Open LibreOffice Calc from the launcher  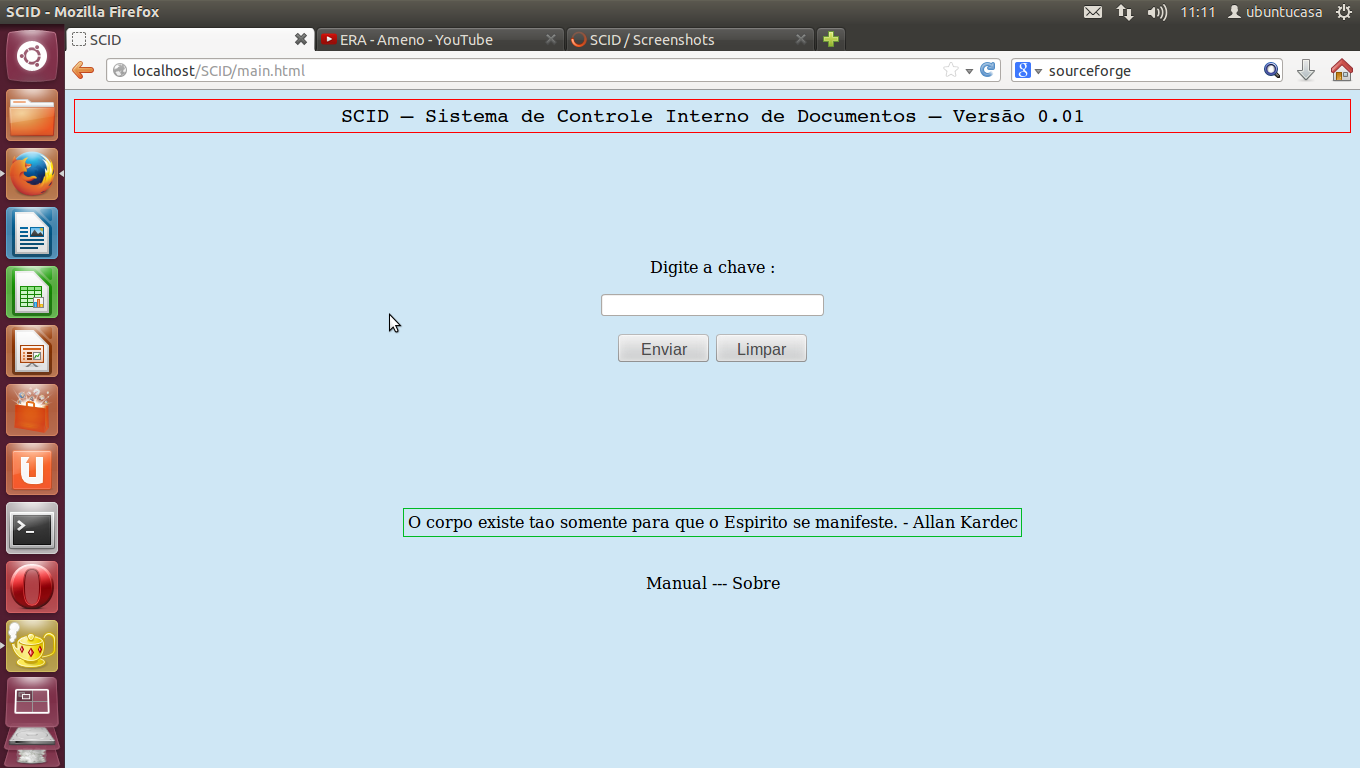32,292
